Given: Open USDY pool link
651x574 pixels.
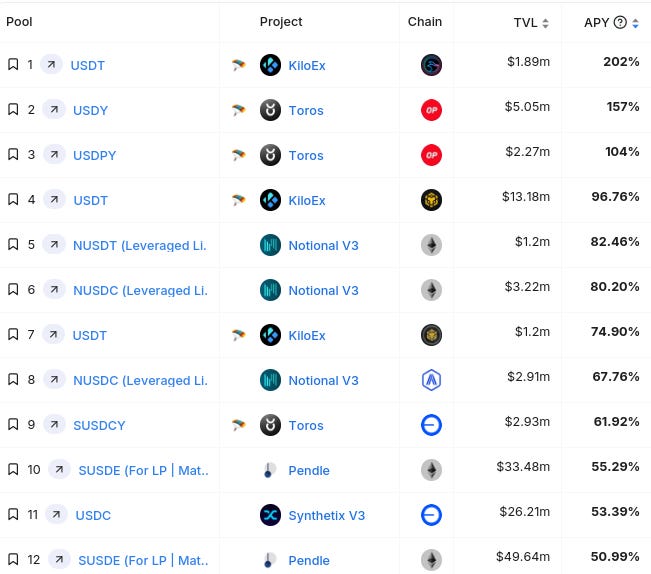Looking at the screenshot, I should [91, 110].
